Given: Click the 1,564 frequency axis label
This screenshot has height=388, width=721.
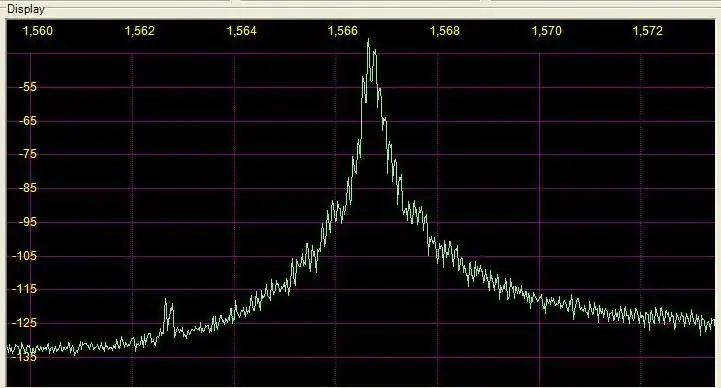Looking at the screenshot, I should (x=241, y=31).
